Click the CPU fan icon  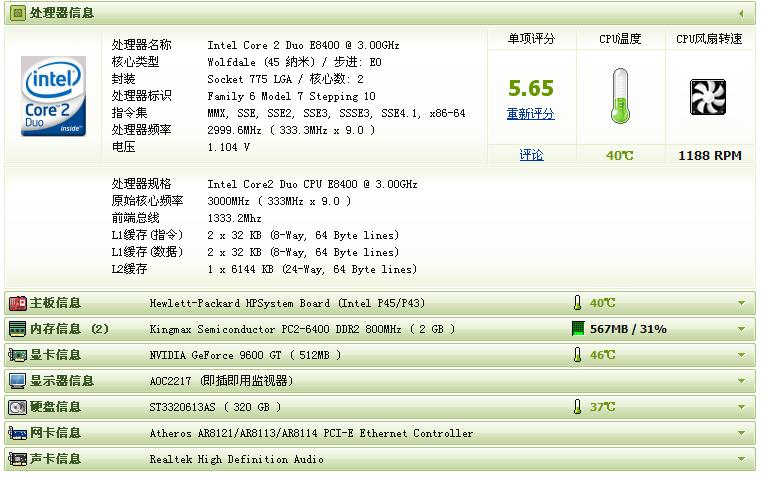tap(708, 97)
